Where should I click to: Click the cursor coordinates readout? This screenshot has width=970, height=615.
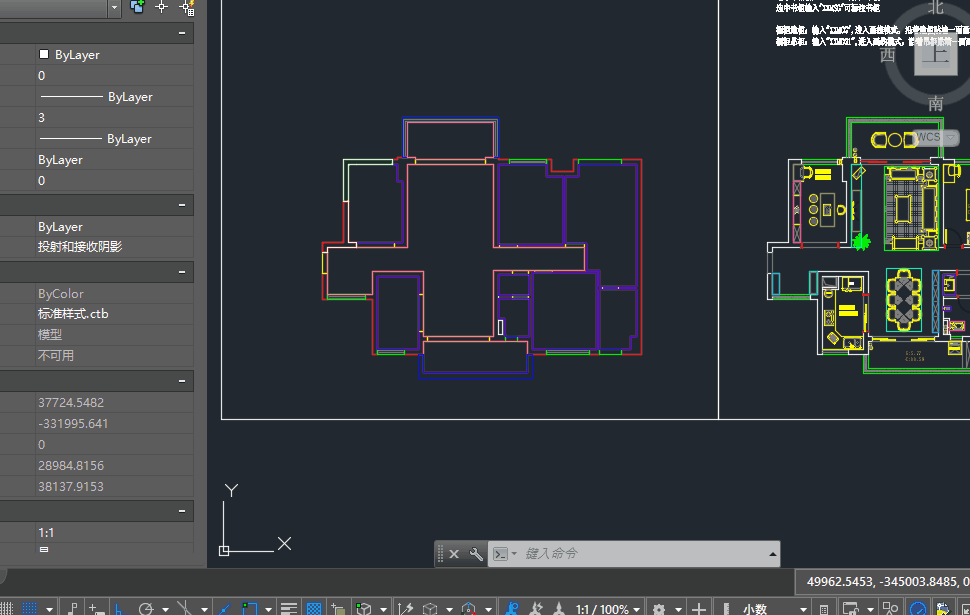[885, 582]
